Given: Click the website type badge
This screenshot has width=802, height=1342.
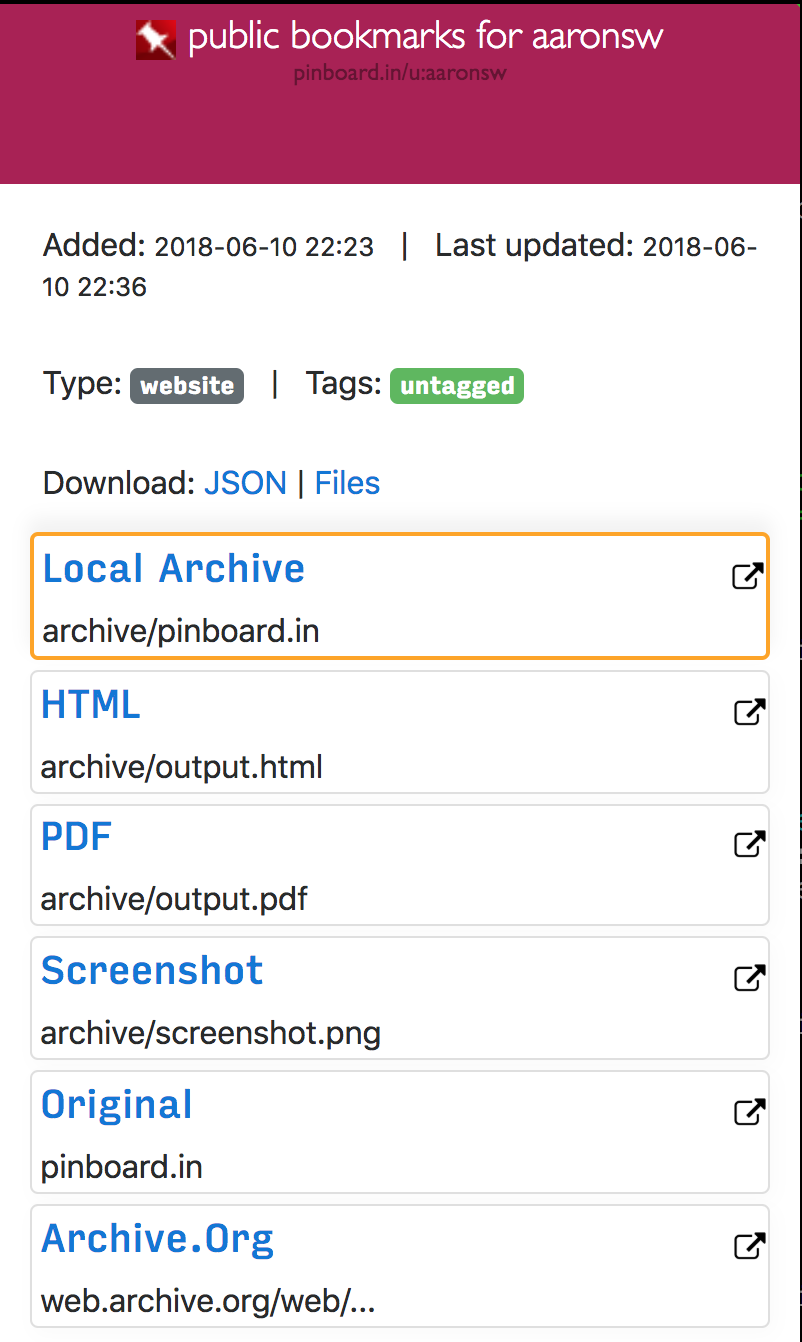Looking at the screenshot, I should click(x=187, y=386).
